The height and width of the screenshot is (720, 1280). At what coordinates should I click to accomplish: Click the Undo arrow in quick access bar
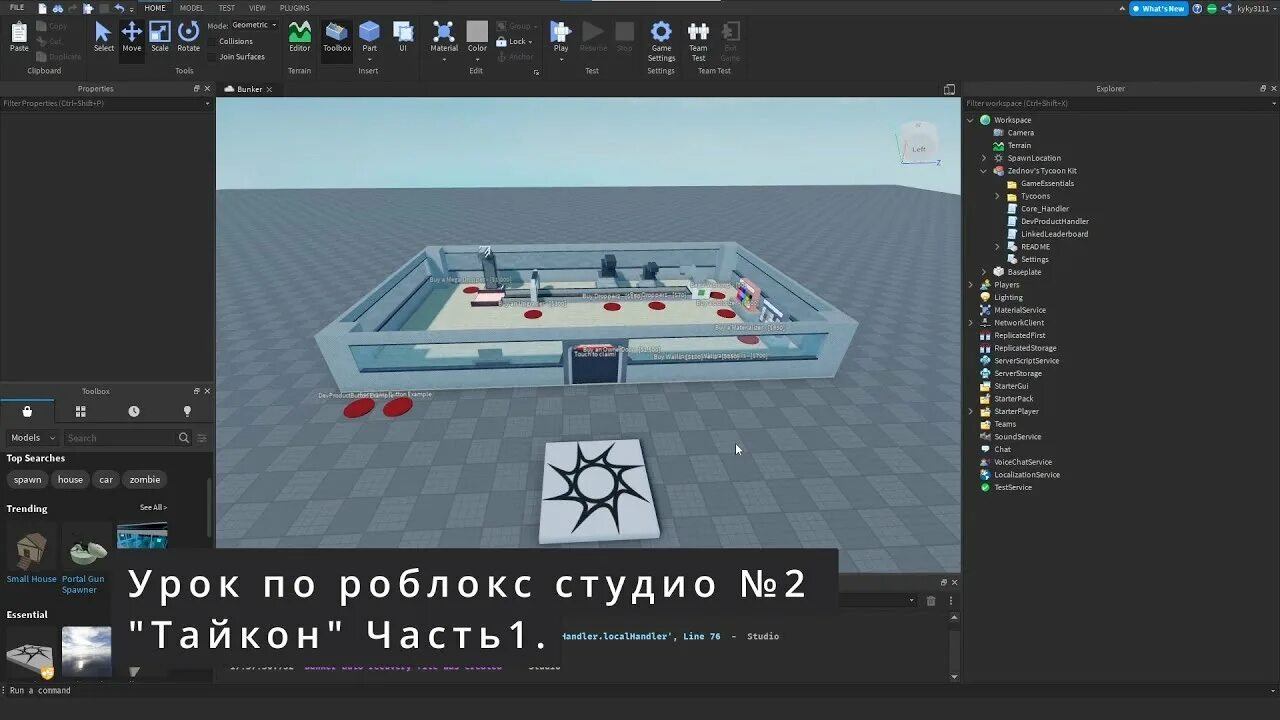click(119, 8)
